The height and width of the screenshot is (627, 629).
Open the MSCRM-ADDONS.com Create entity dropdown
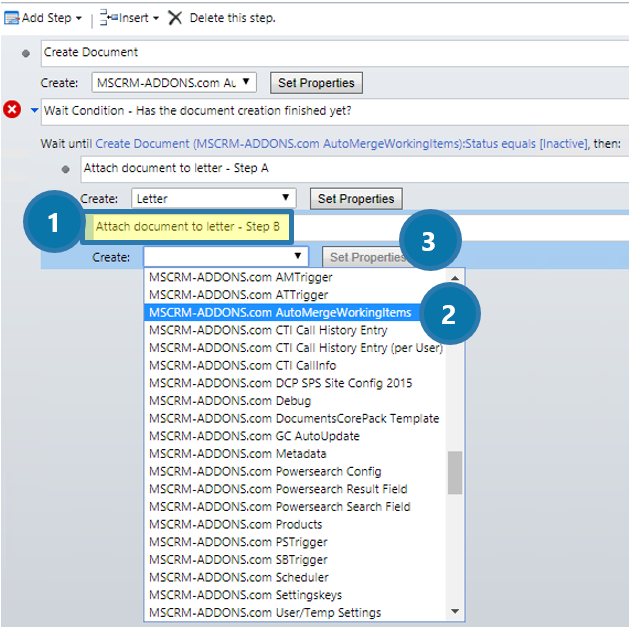174,83
